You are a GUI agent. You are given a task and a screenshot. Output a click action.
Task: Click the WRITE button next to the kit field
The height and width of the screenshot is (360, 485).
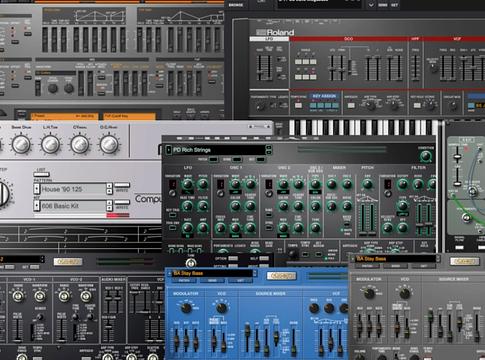pos(122,202)
